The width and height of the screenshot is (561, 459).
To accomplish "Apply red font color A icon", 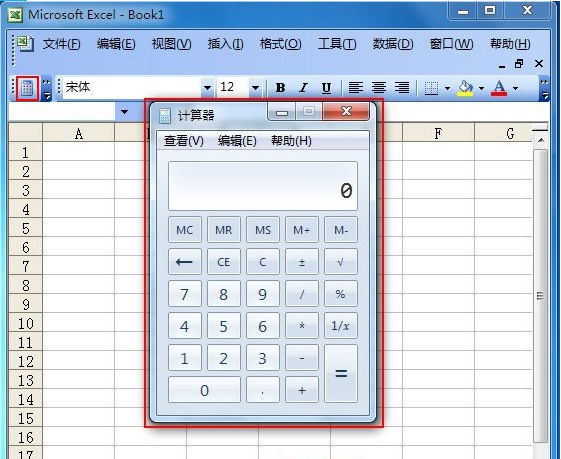I will pos(499,88).
